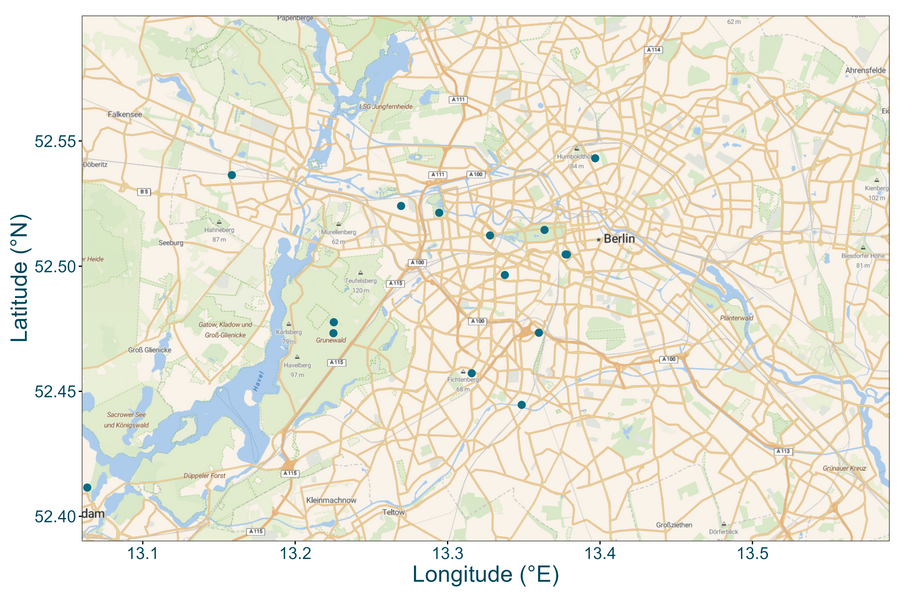Click the Plänterwald label

736,318
